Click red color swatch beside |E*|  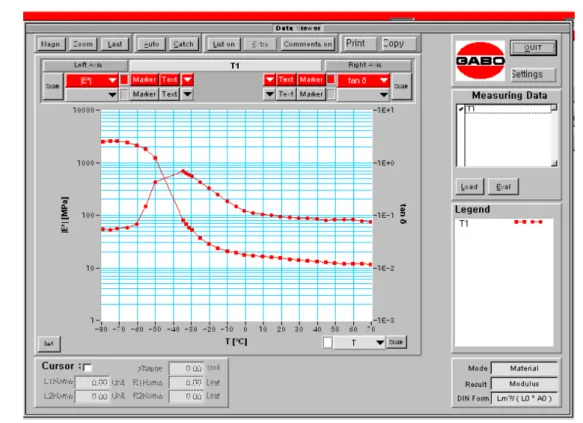coord(124,80)
